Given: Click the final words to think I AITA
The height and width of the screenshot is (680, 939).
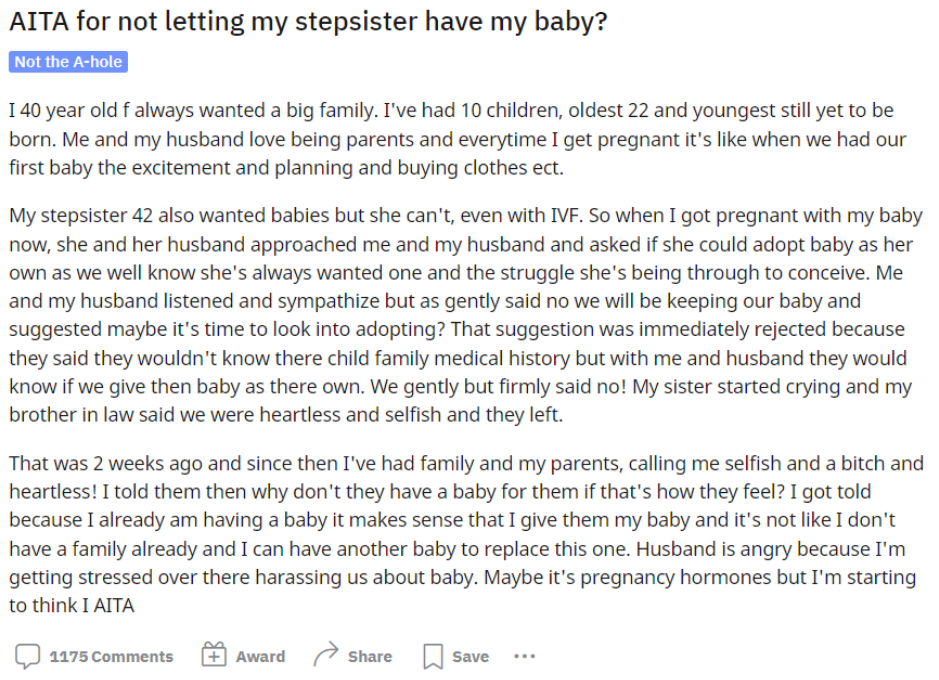Looking at the screenshot, I should click(x=72, y=605).
